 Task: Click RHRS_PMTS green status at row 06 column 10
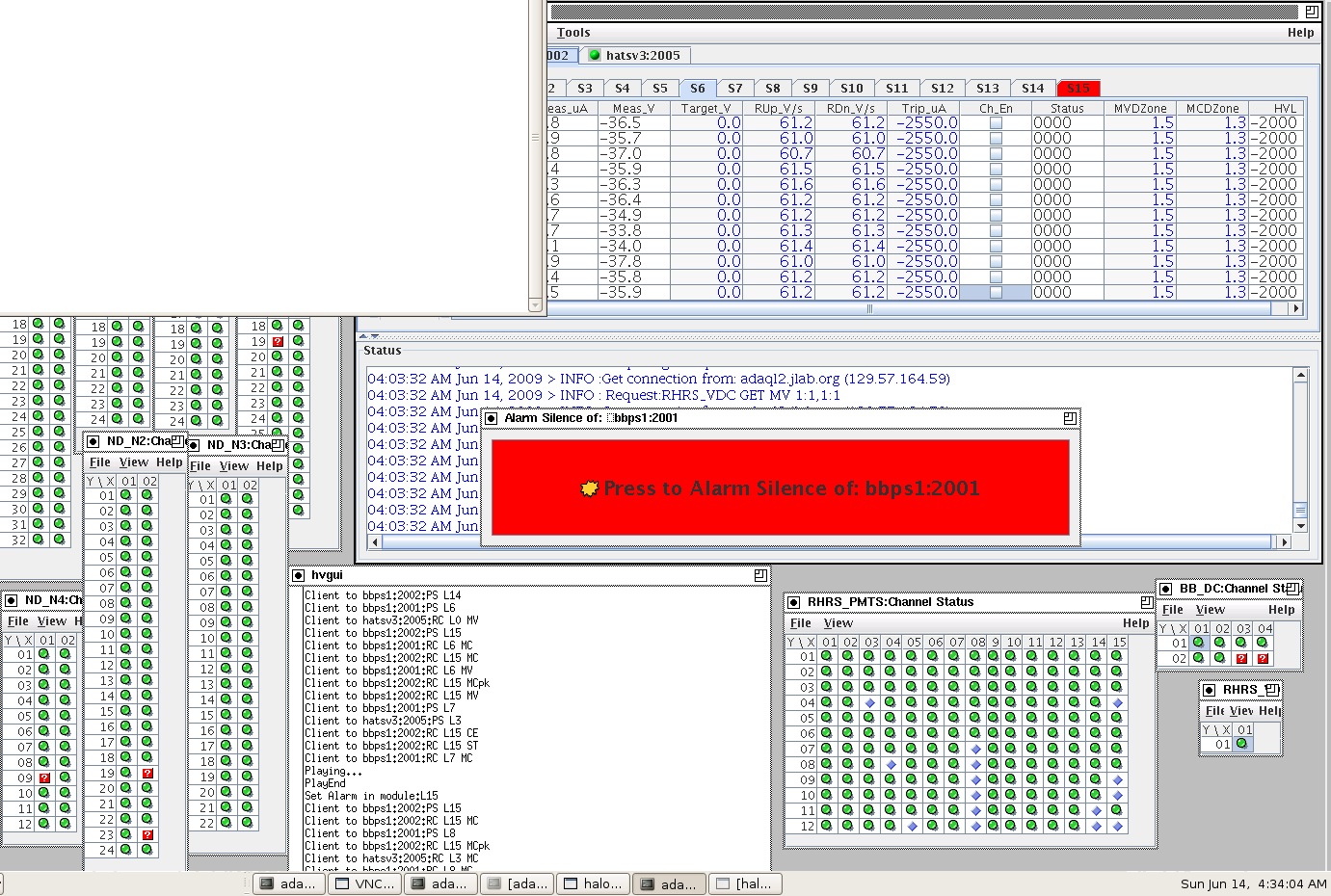point(1012,734)
